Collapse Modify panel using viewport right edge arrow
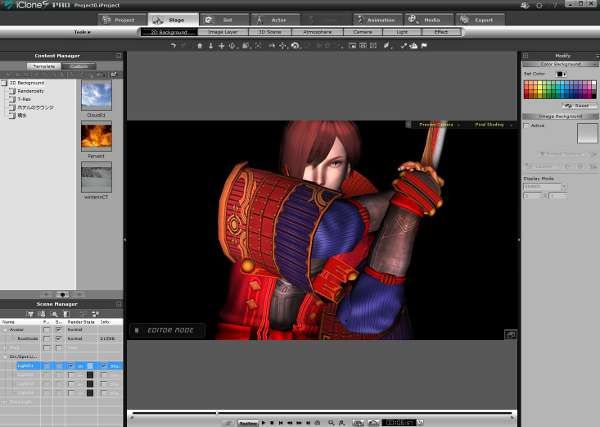600x427 pixels. tap(519, 240)
